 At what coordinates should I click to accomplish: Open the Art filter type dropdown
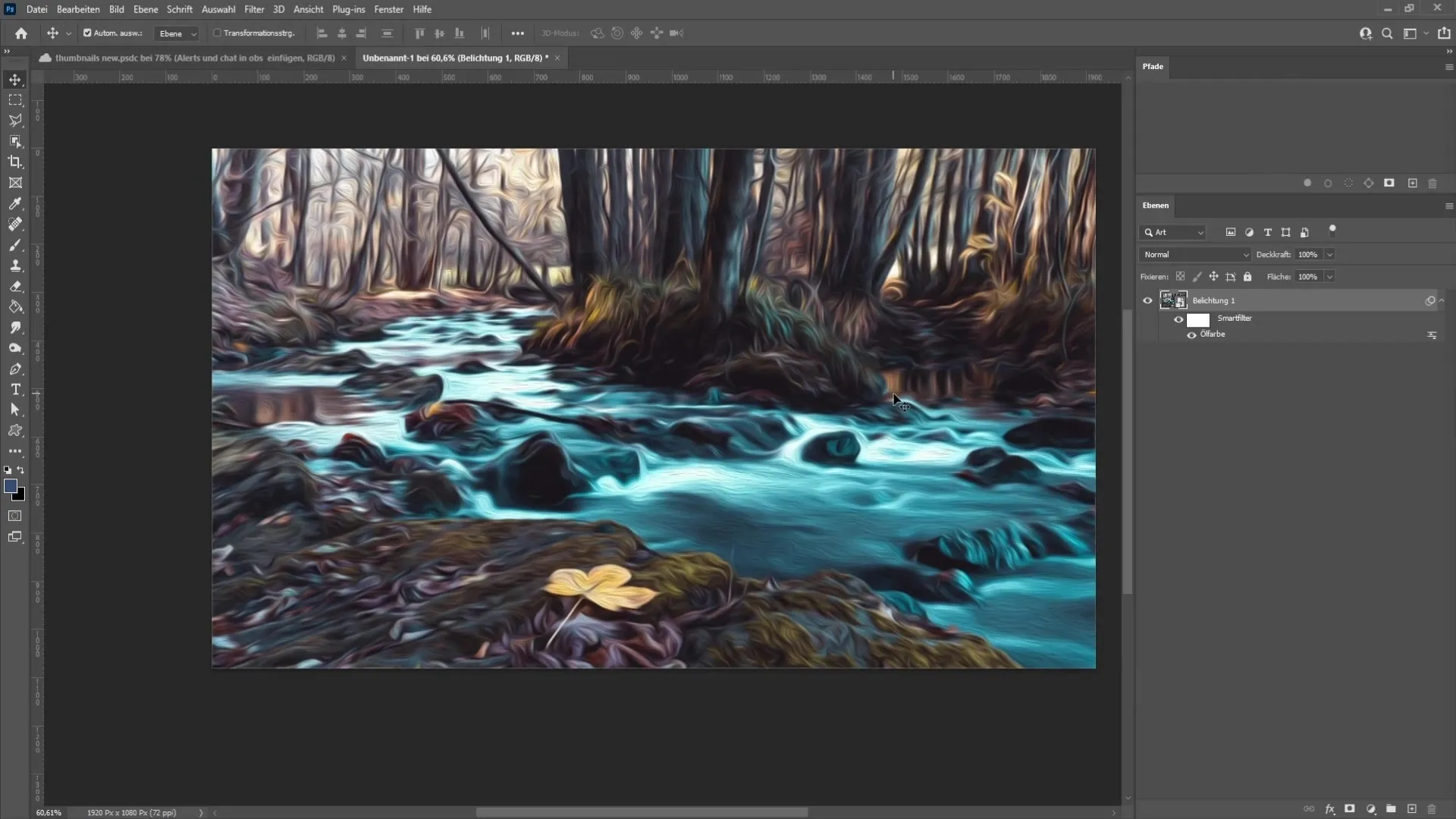click(x=1173, y=232)
